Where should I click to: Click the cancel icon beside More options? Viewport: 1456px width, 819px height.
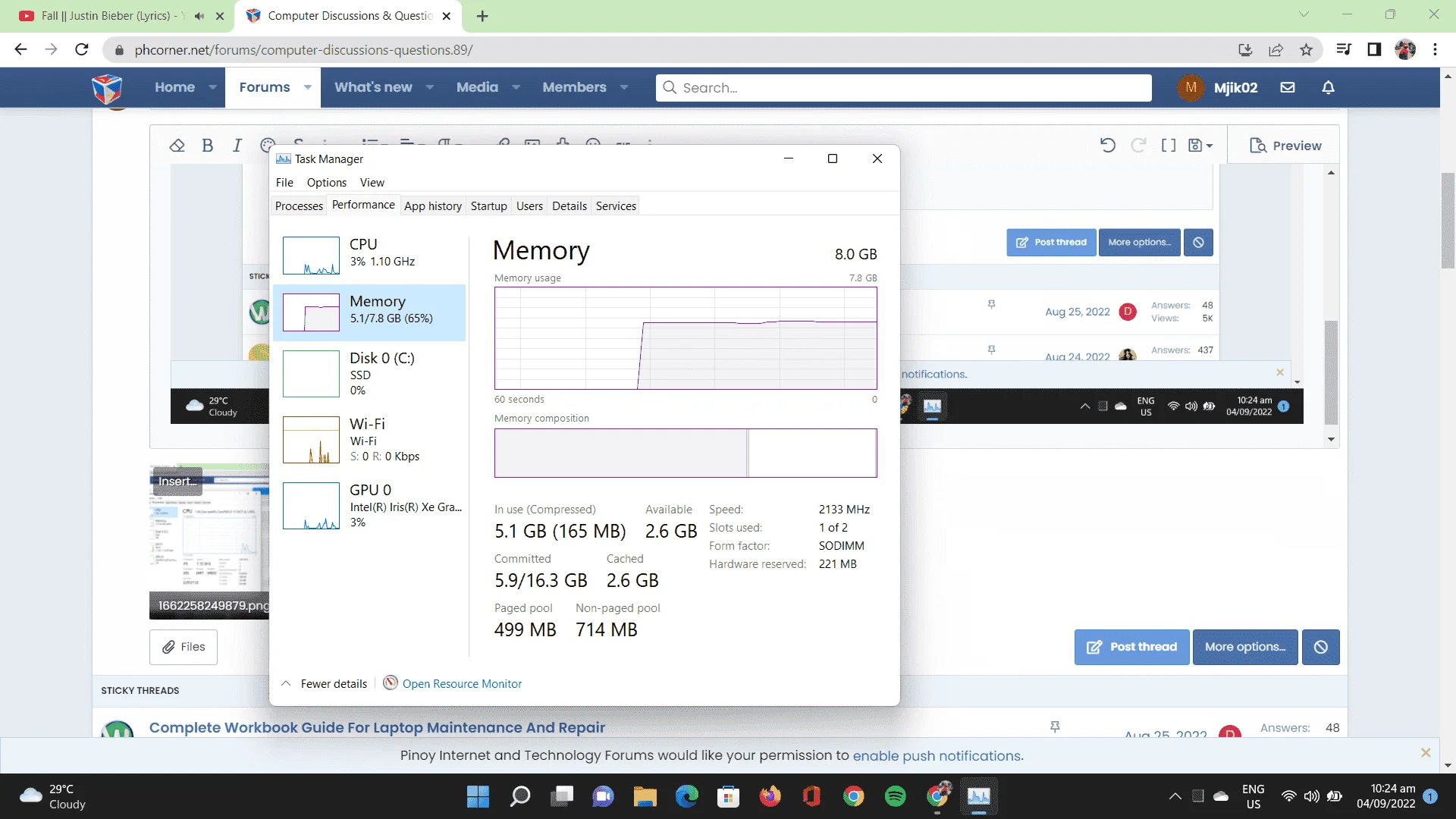pyautogui.click(x=1320, y=647)
